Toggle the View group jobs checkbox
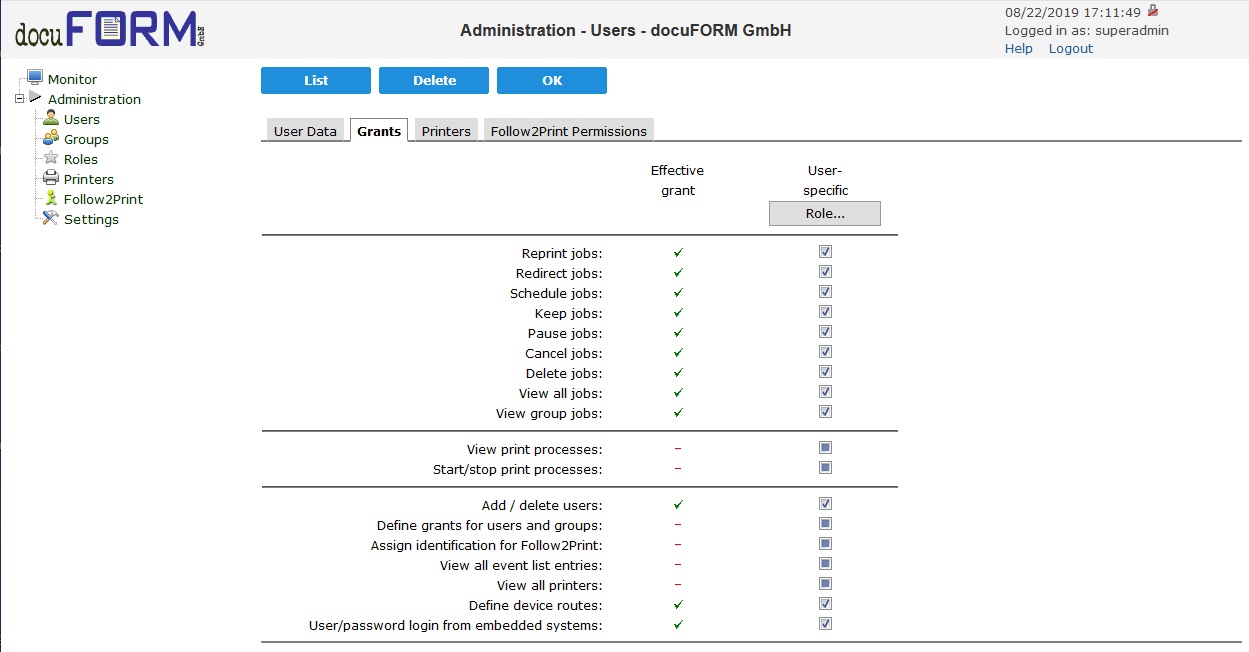Viewport: 1249px width, 652px height. pos(825,412)
